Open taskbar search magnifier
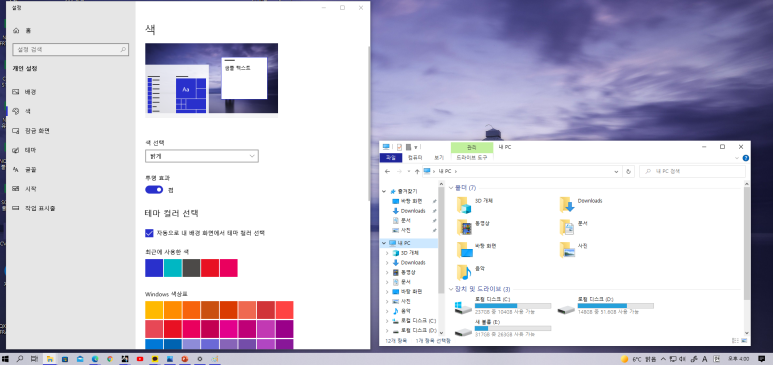This screenshot has height=365, width=773. pyautogui.click(x=20, y=359)
